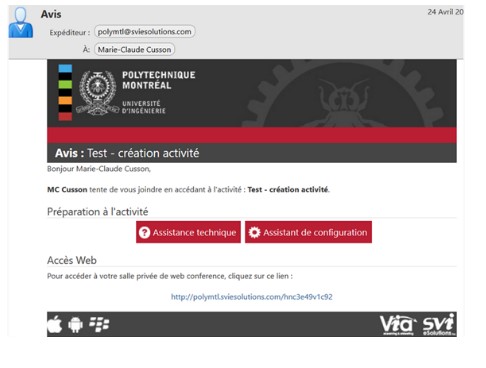The height and width of the screenshot is (368, 486).
Task: Click the Expéditeur label
Action: click(70, 33)
